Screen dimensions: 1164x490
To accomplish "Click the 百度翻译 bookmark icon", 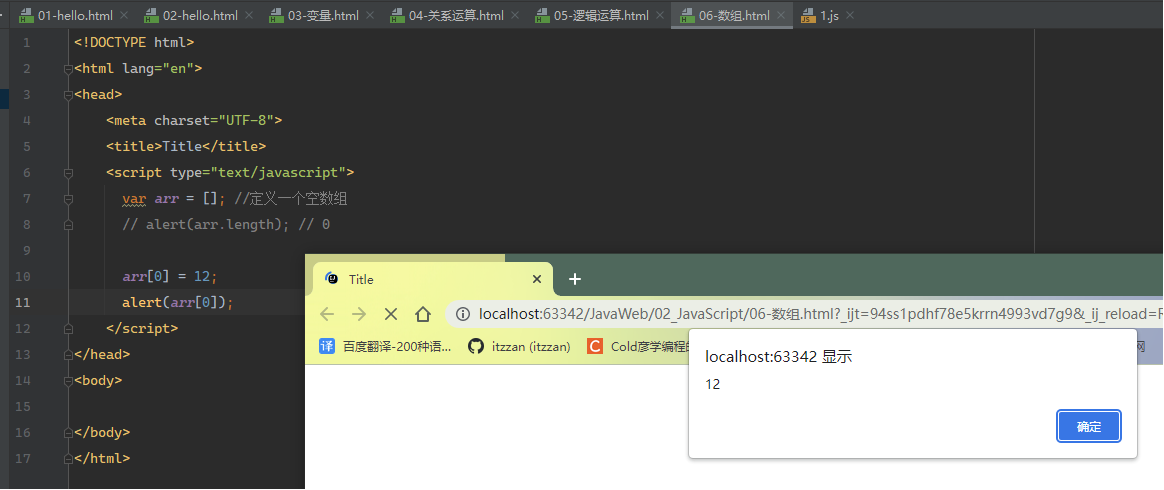I will pyautogui.click(x=327, y=346).
